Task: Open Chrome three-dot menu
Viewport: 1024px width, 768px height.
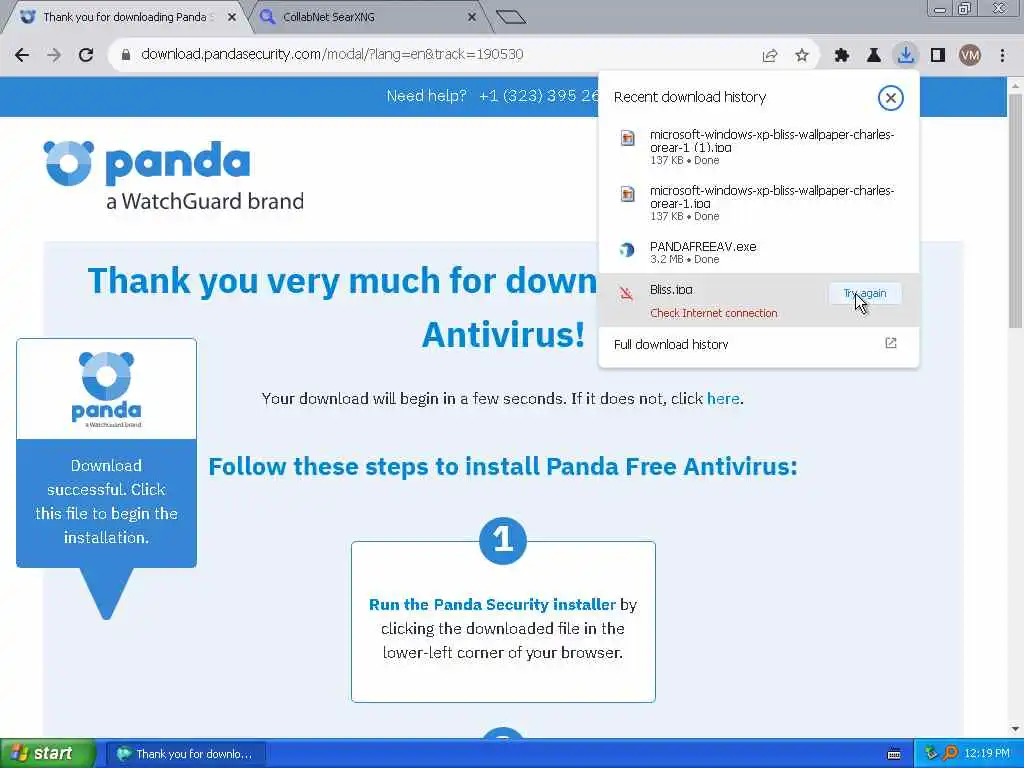Action: (x=1002, y=56)
